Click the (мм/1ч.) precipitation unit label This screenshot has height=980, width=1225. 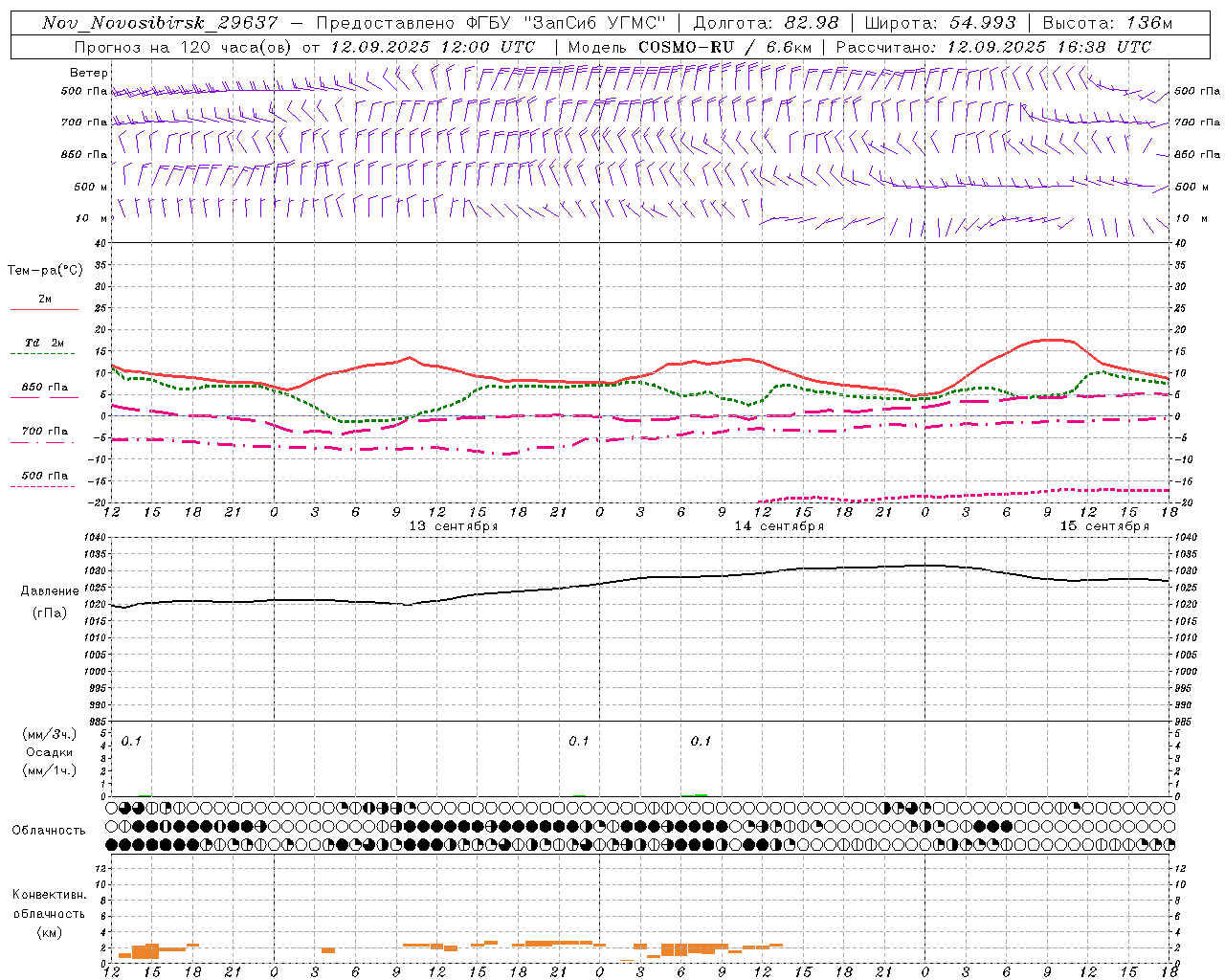48,770
